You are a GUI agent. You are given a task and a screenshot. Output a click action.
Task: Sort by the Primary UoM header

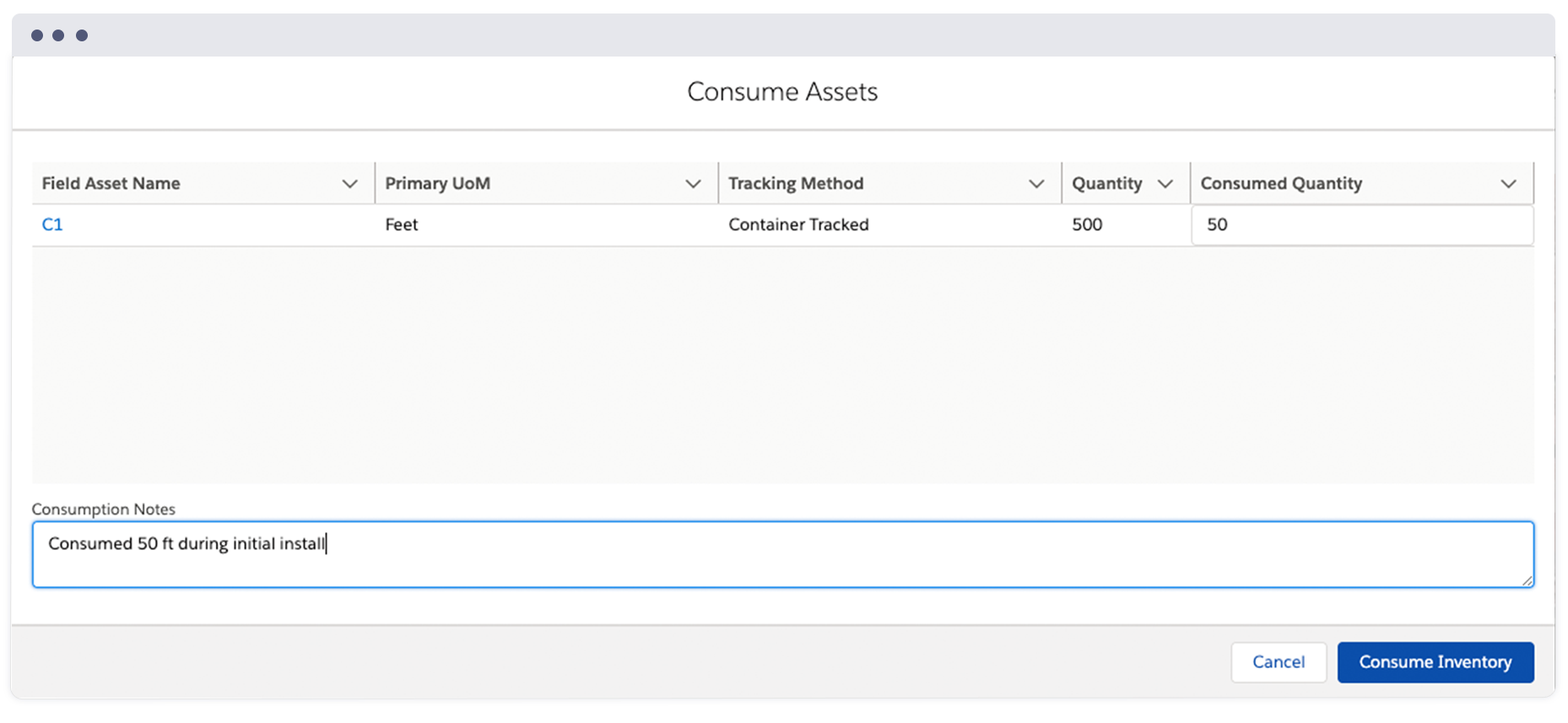pyautogui.click(x=437, y=184)
